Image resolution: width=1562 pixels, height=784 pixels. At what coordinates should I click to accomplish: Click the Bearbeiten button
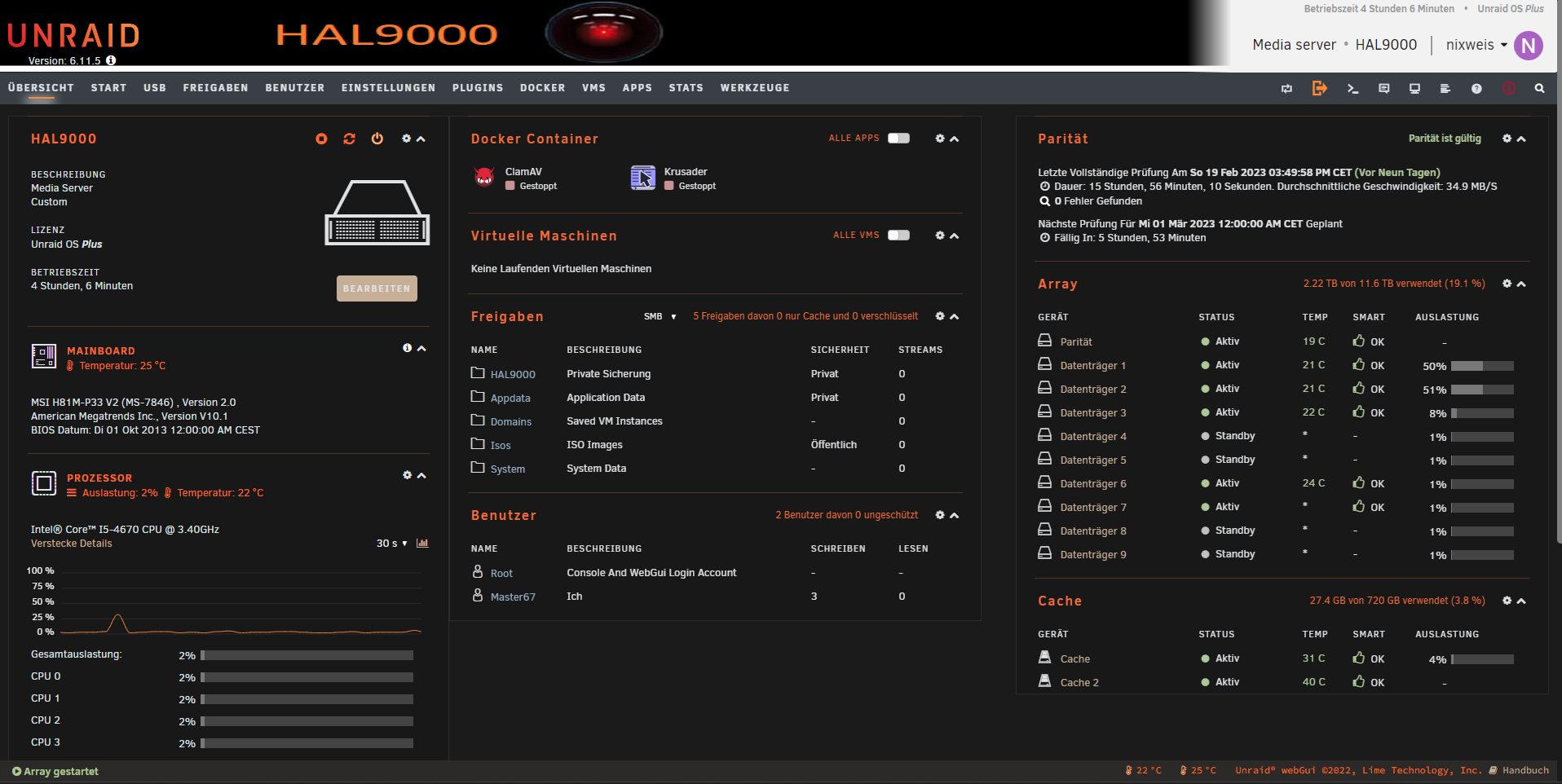tap(377, 288)
